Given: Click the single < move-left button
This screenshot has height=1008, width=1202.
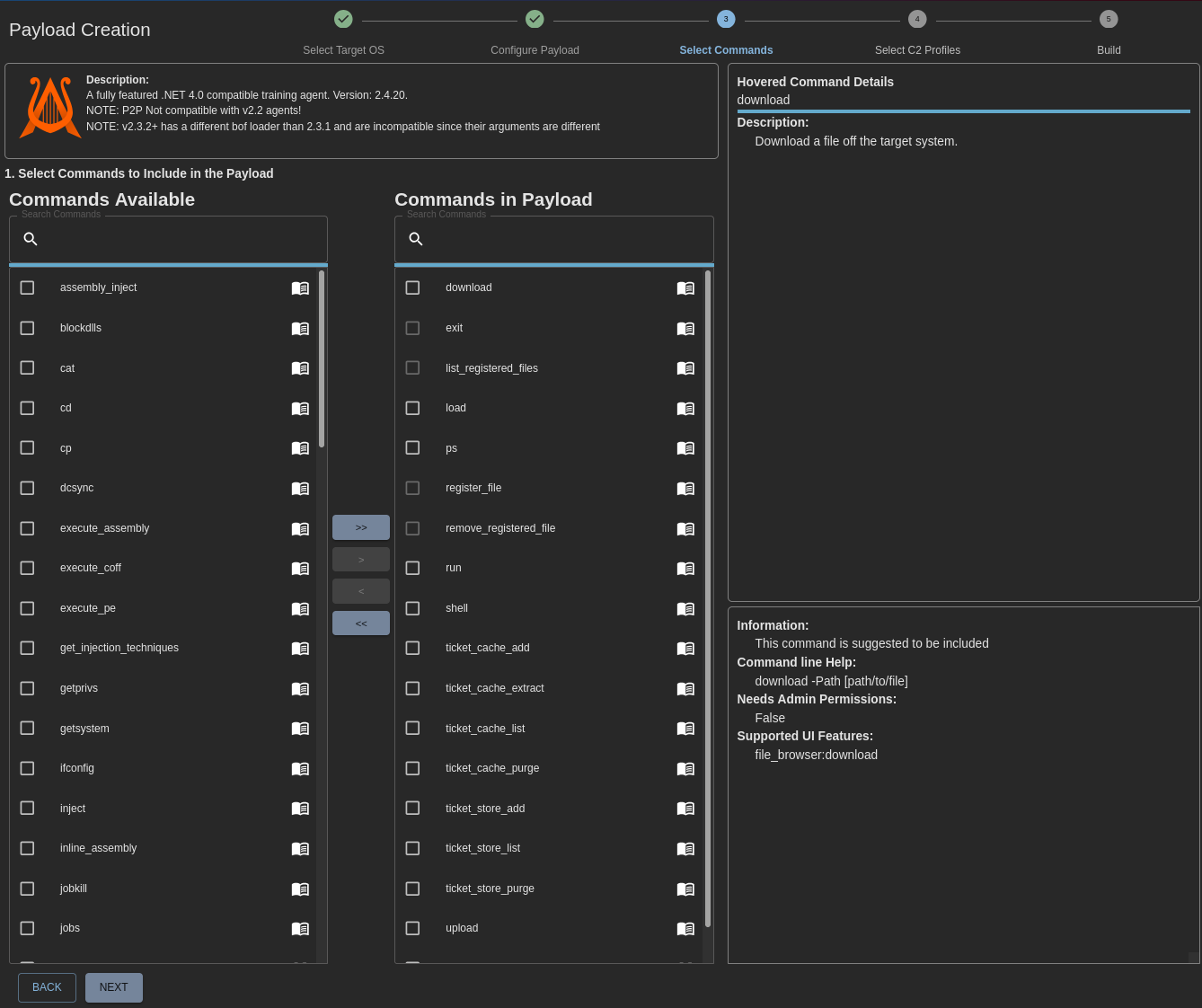Looking at the screenshot, I should pos(361,591).
